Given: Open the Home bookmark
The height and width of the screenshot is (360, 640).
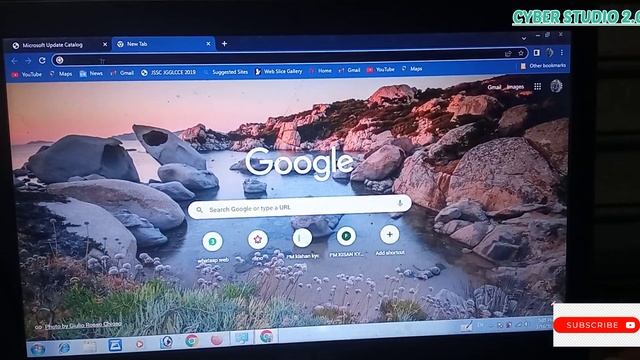Looking at the screenshot, I should click(x=321, y=71).
